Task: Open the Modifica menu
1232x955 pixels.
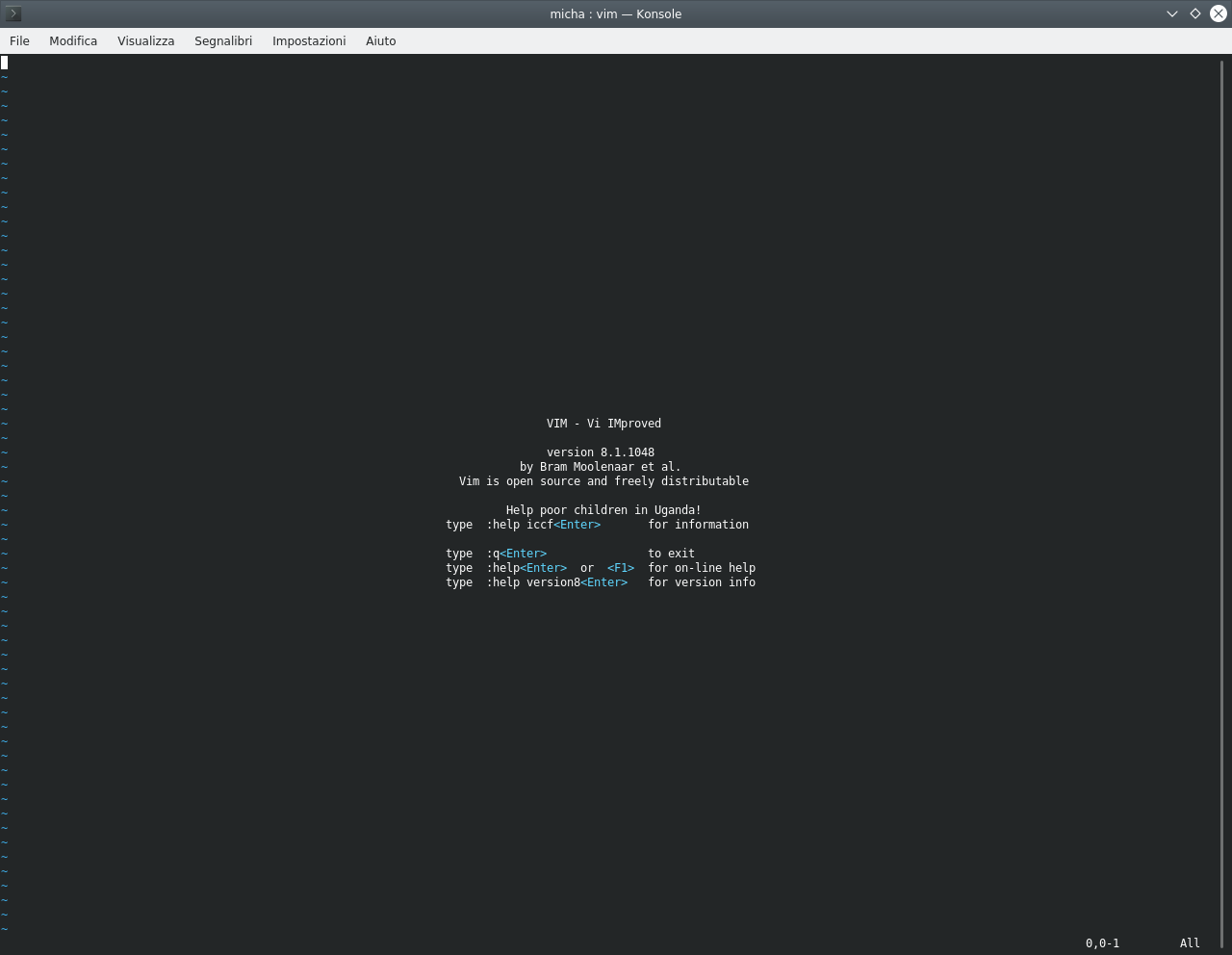Action: 73,40
